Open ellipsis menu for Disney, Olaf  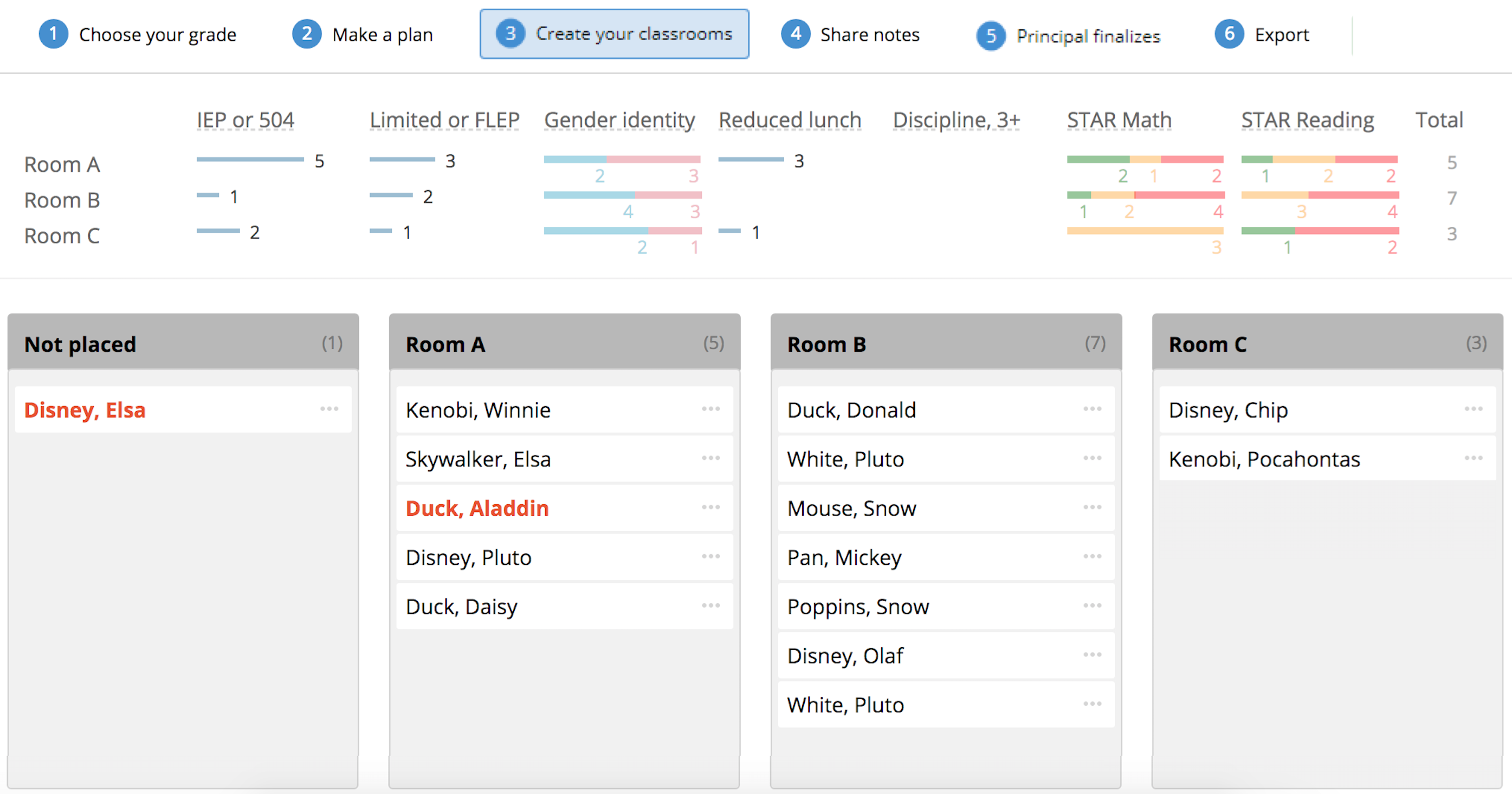[1093, 654]
